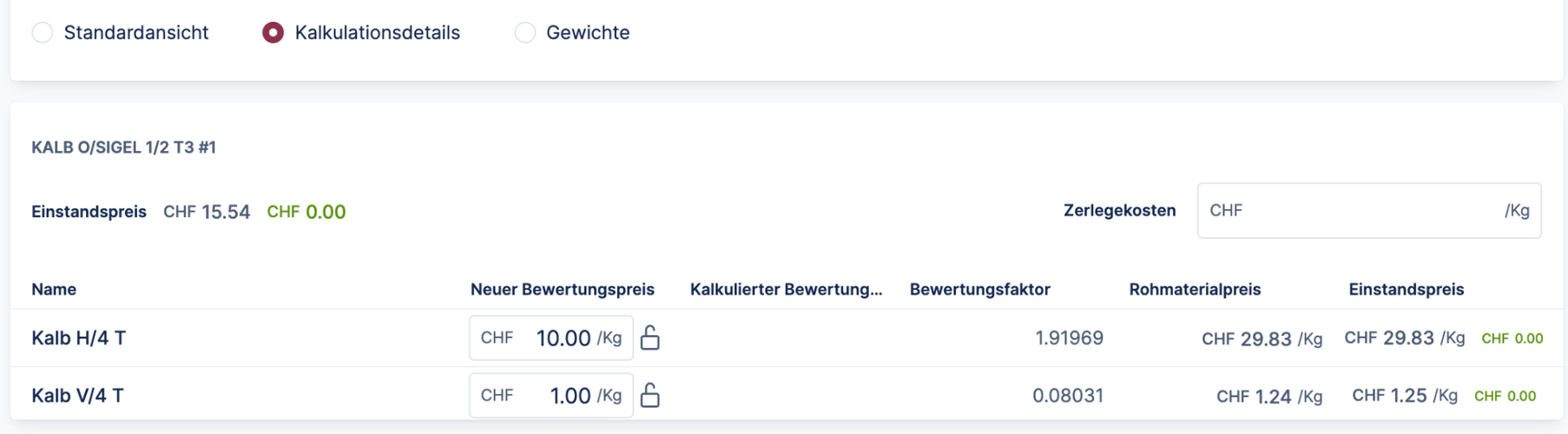Click the Einstandspreis column header in the table
Screen dimensions: 1568x434
[1406, 289]
